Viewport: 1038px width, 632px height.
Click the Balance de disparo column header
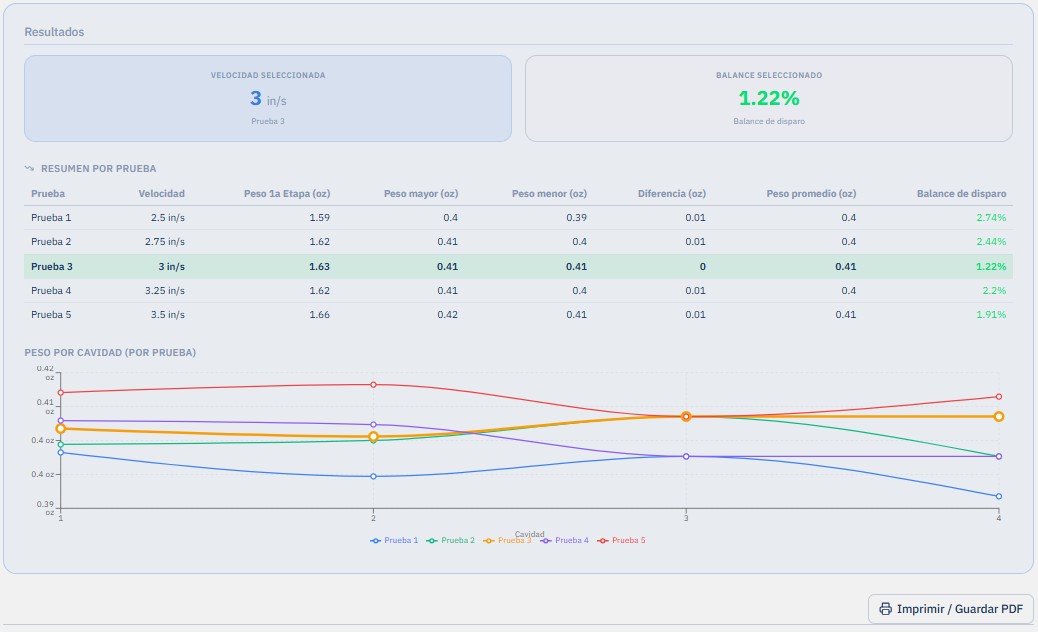(x=961, y=194)
